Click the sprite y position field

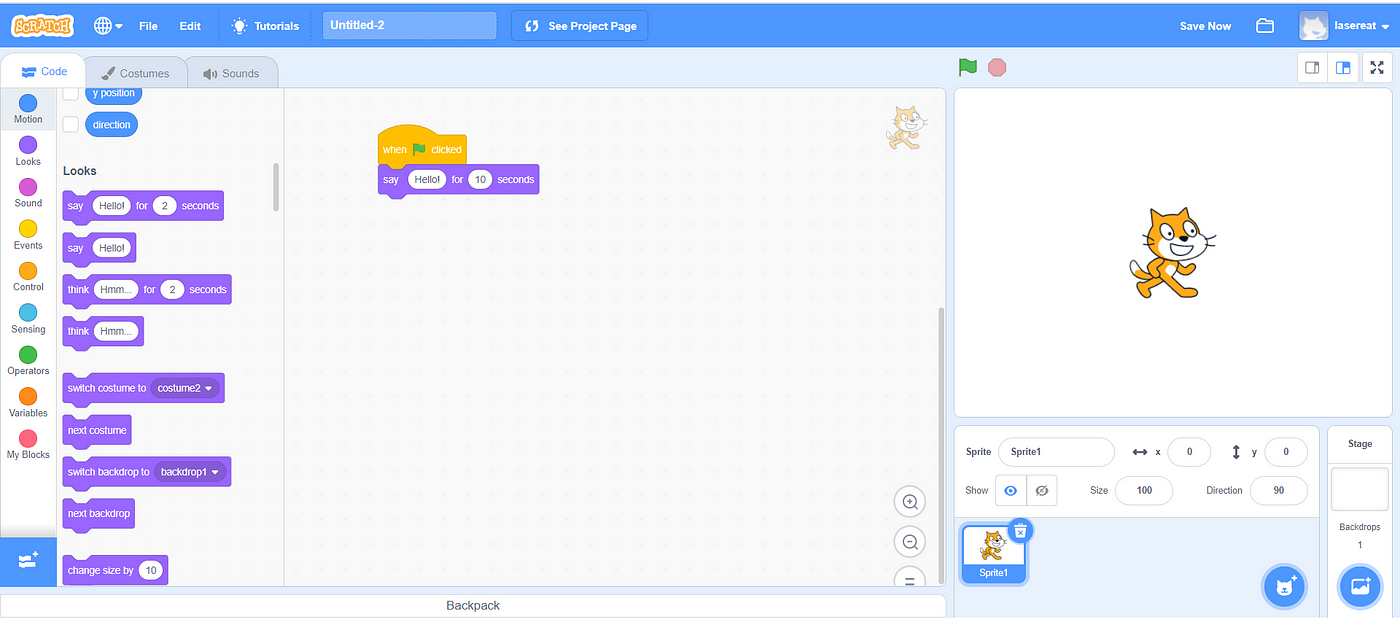pyautogui.click(x=1286, y=452)
